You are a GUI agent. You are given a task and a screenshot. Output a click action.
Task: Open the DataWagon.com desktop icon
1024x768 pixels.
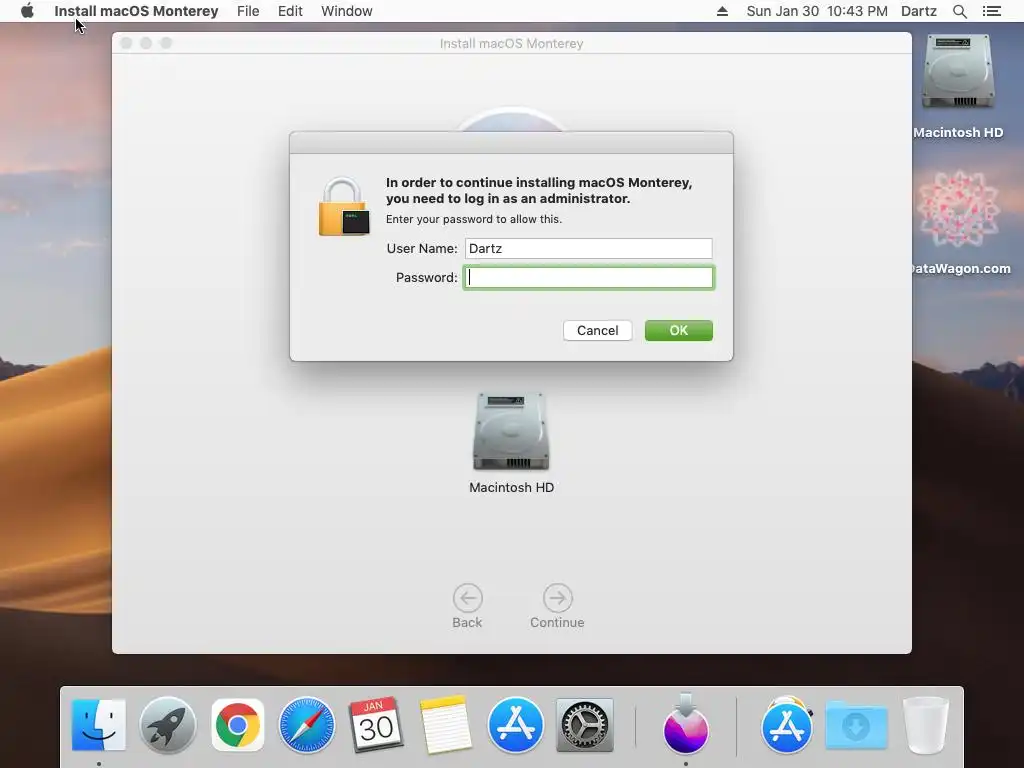point(959,209)
